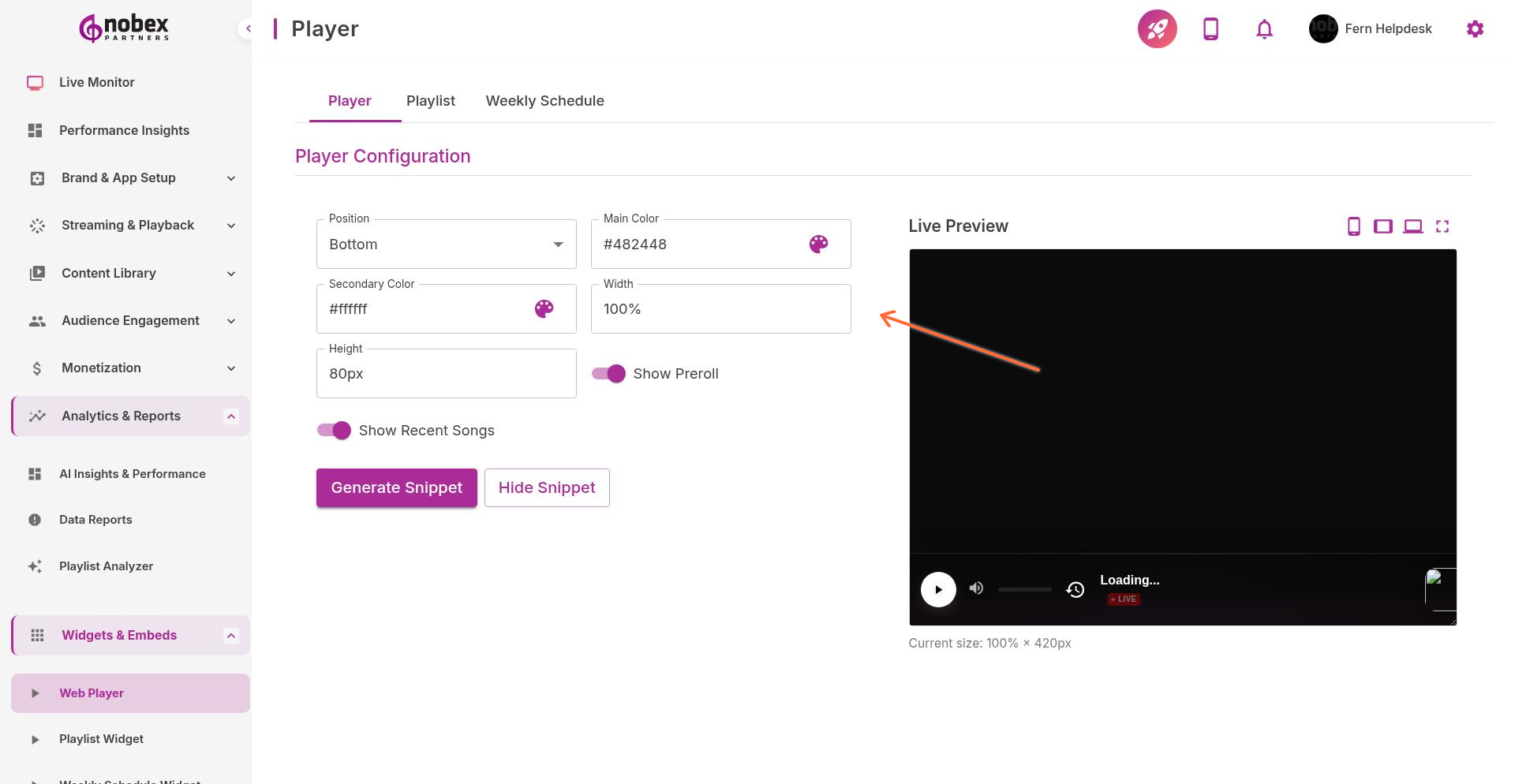Click the Generate Snippet button

tap(396, 487)
